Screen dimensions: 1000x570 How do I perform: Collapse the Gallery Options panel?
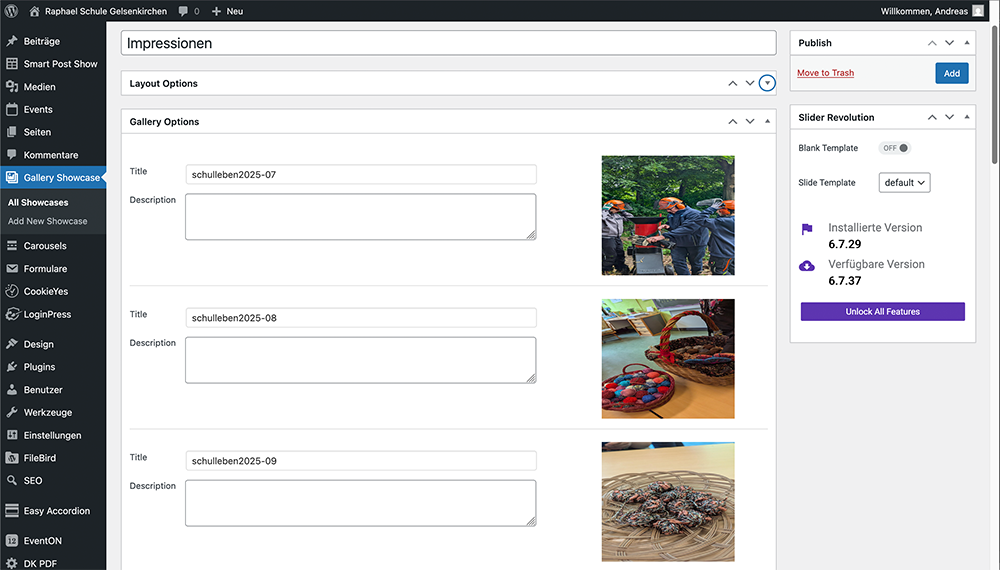click(x=767, y=121)
